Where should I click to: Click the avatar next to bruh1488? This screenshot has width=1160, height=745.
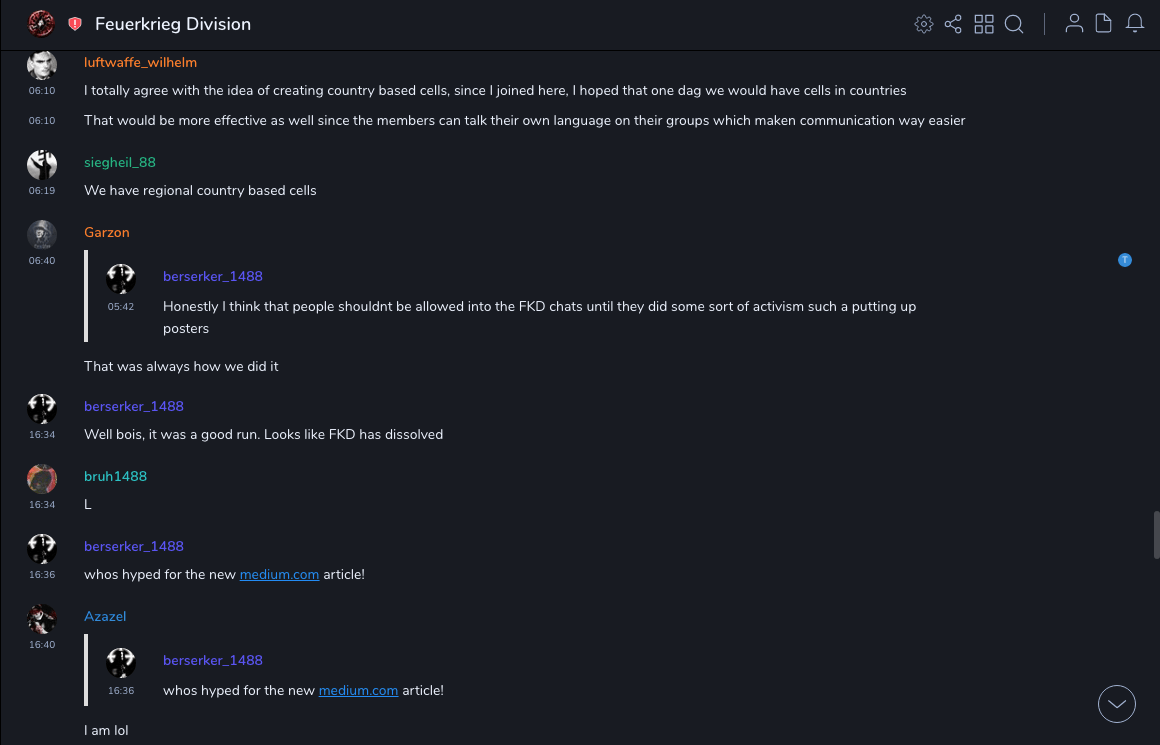tap(42, 479)
